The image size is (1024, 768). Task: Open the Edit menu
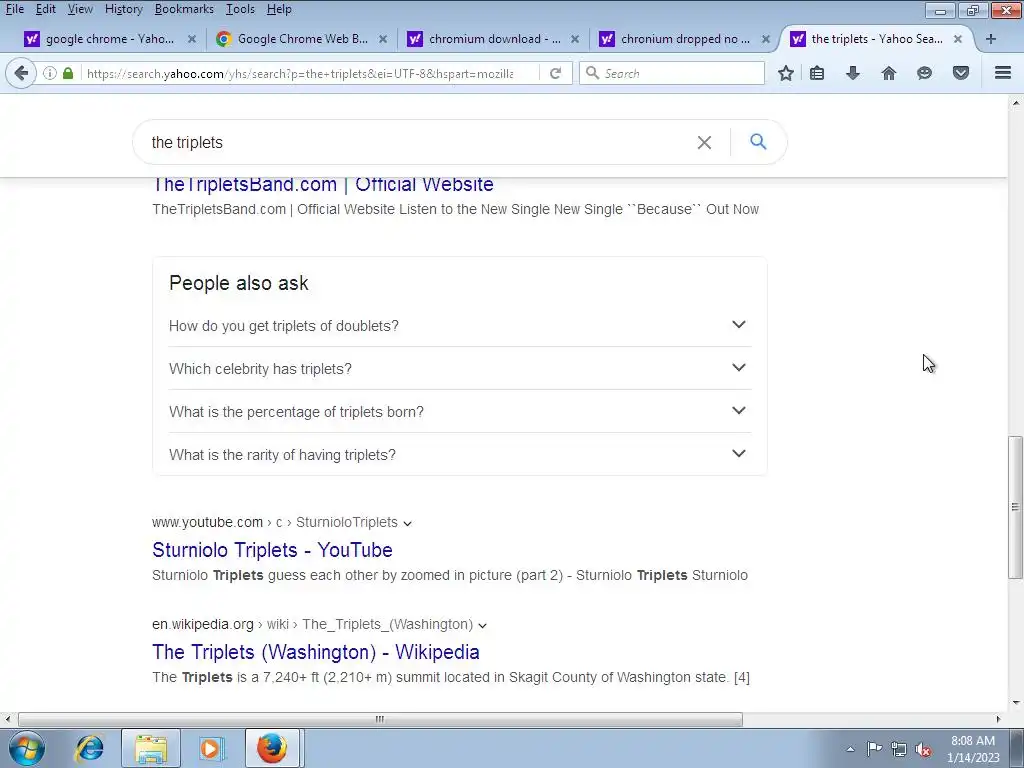click(x=45, y=9)
